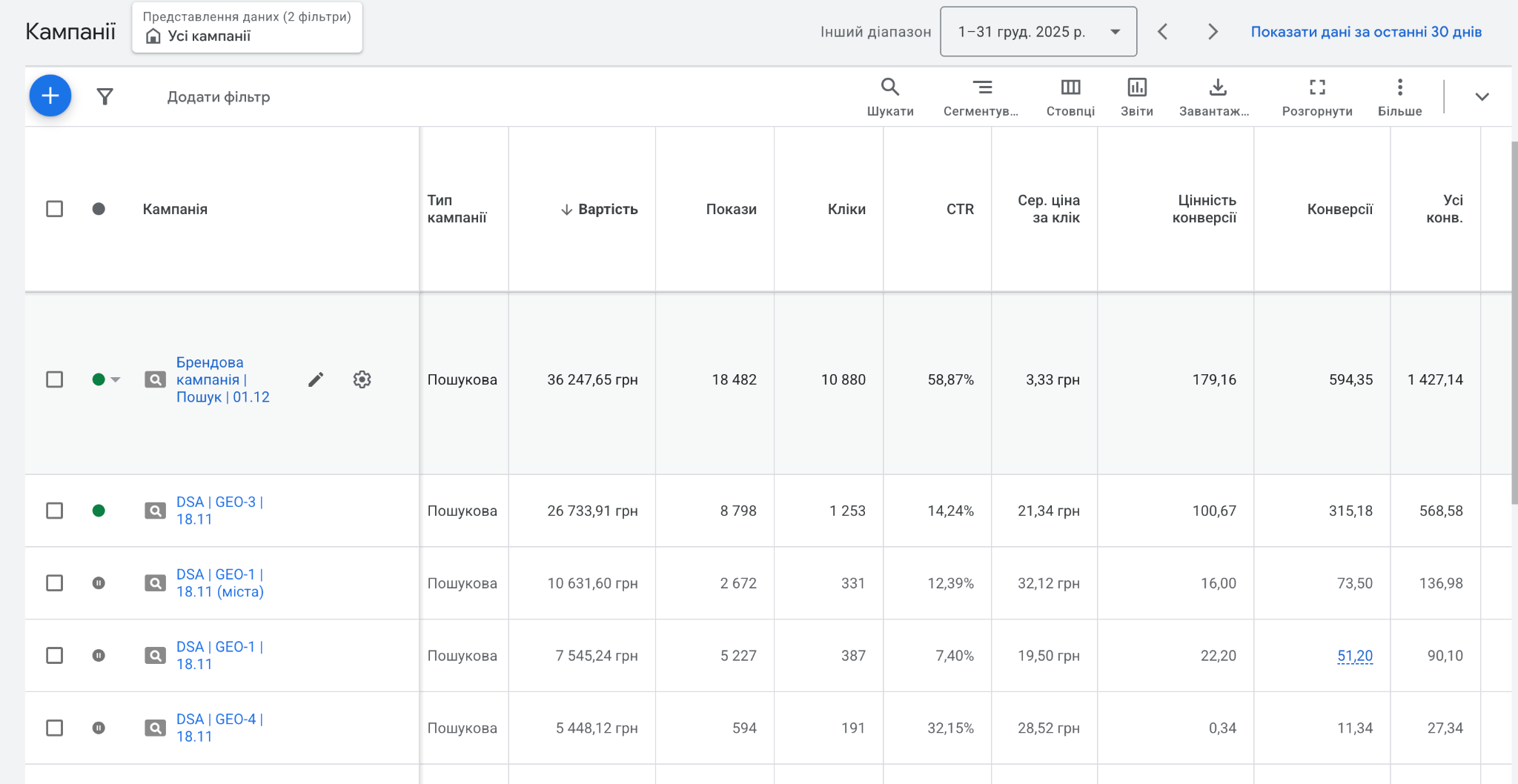Open the DSA | GEO-1 | 18.11 (міста) campaign
Image resolution: width=1518 pixels, height=784 pixels.
click(x=219, y=583)
